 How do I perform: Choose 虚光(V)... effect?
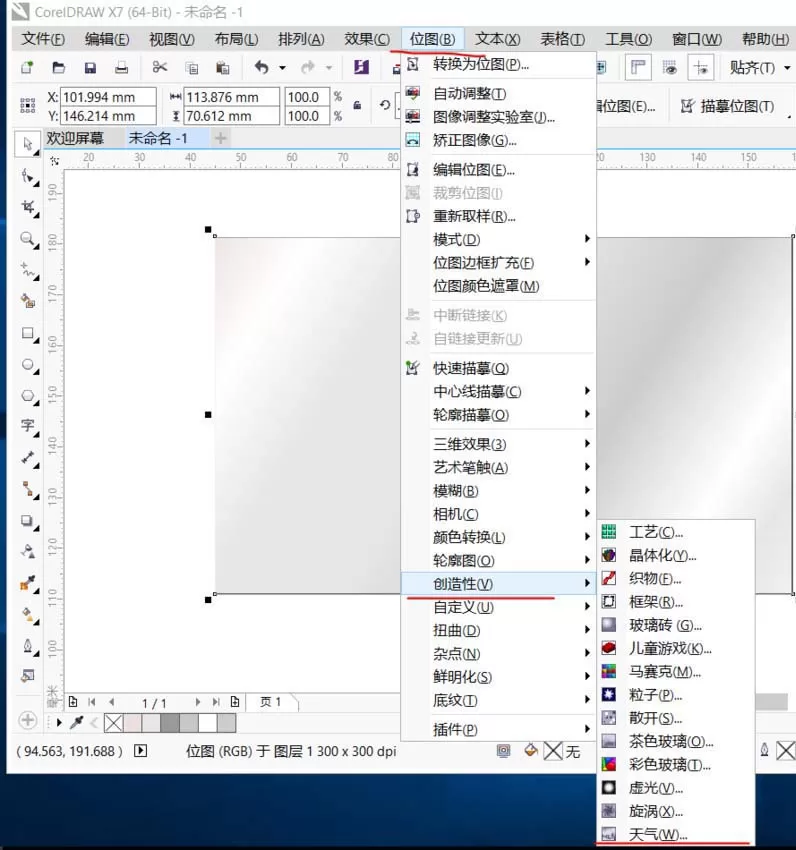677,788
